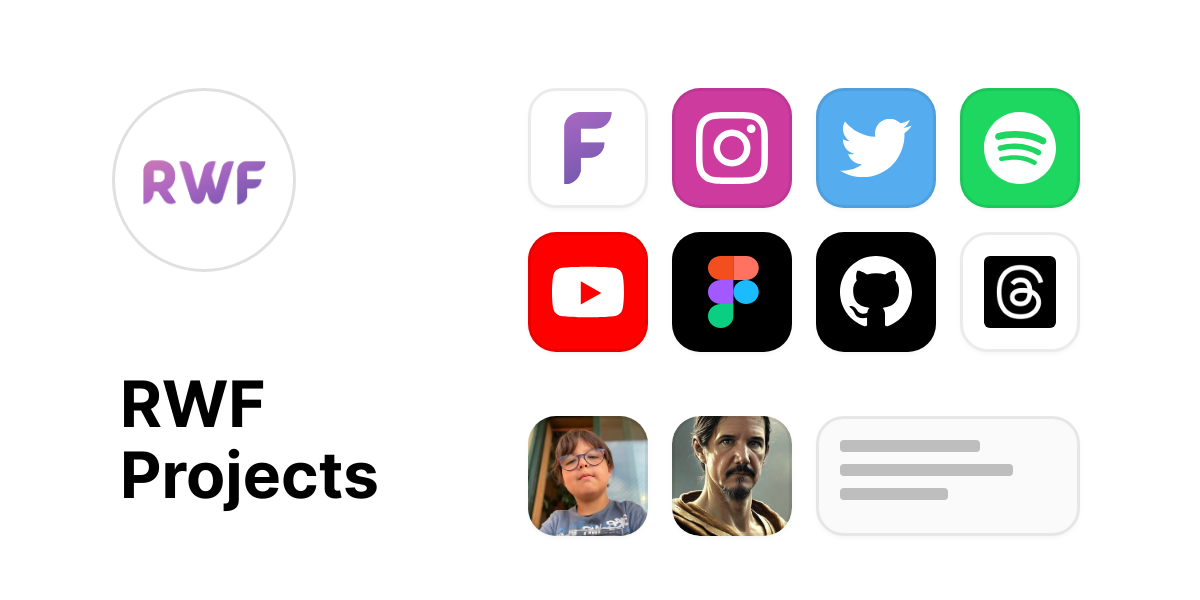Click the "Projects" heading word

249,477
